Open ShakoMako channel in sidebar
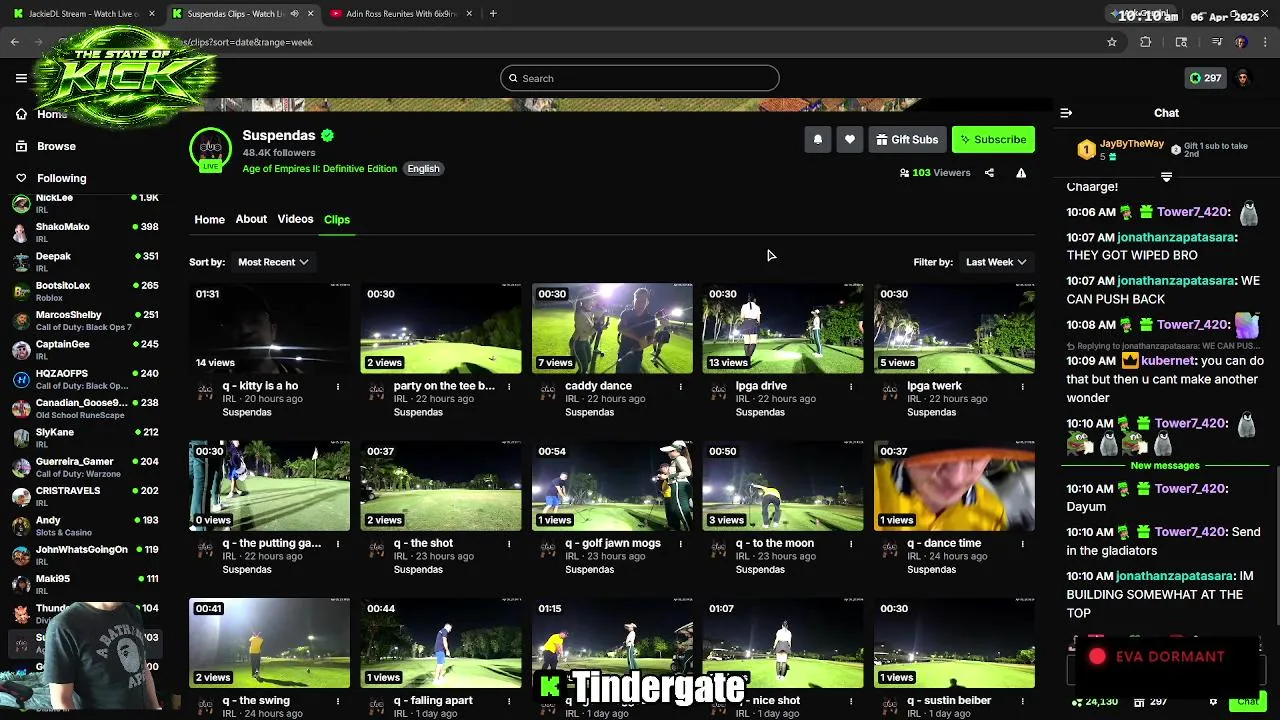This screenshot has height=720, width=1280. pos(85,232)
